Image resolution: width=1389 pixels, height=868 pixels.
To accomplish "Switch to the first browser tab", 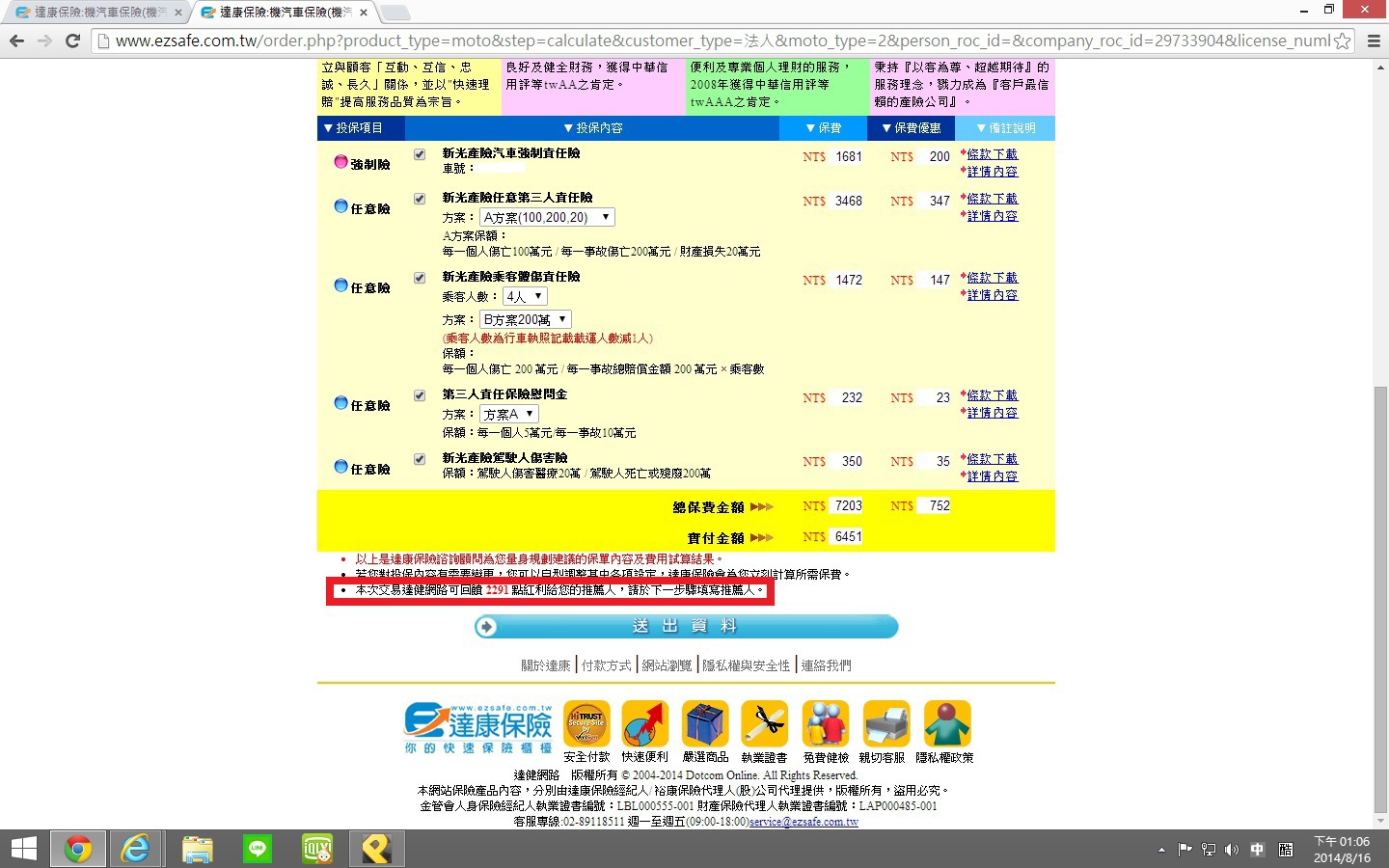I will click(96, 13).
